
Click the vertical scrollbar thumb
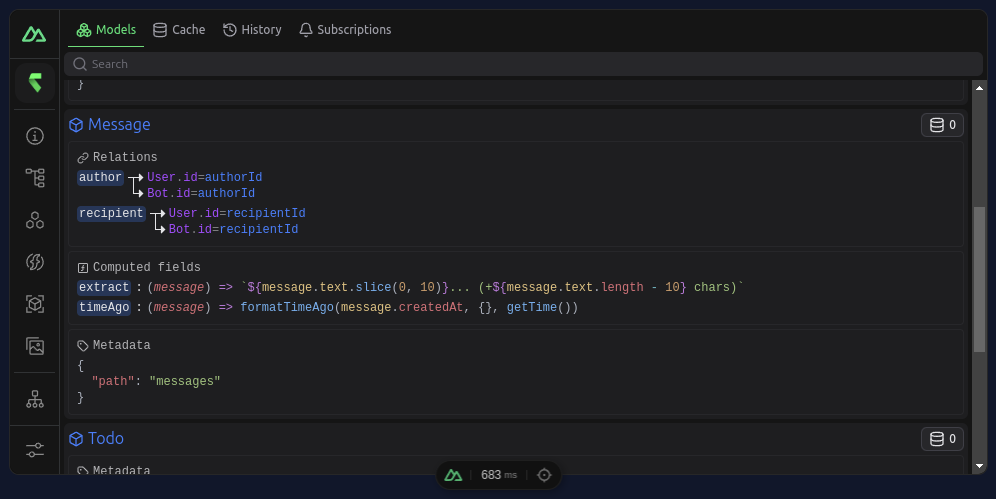979,279
